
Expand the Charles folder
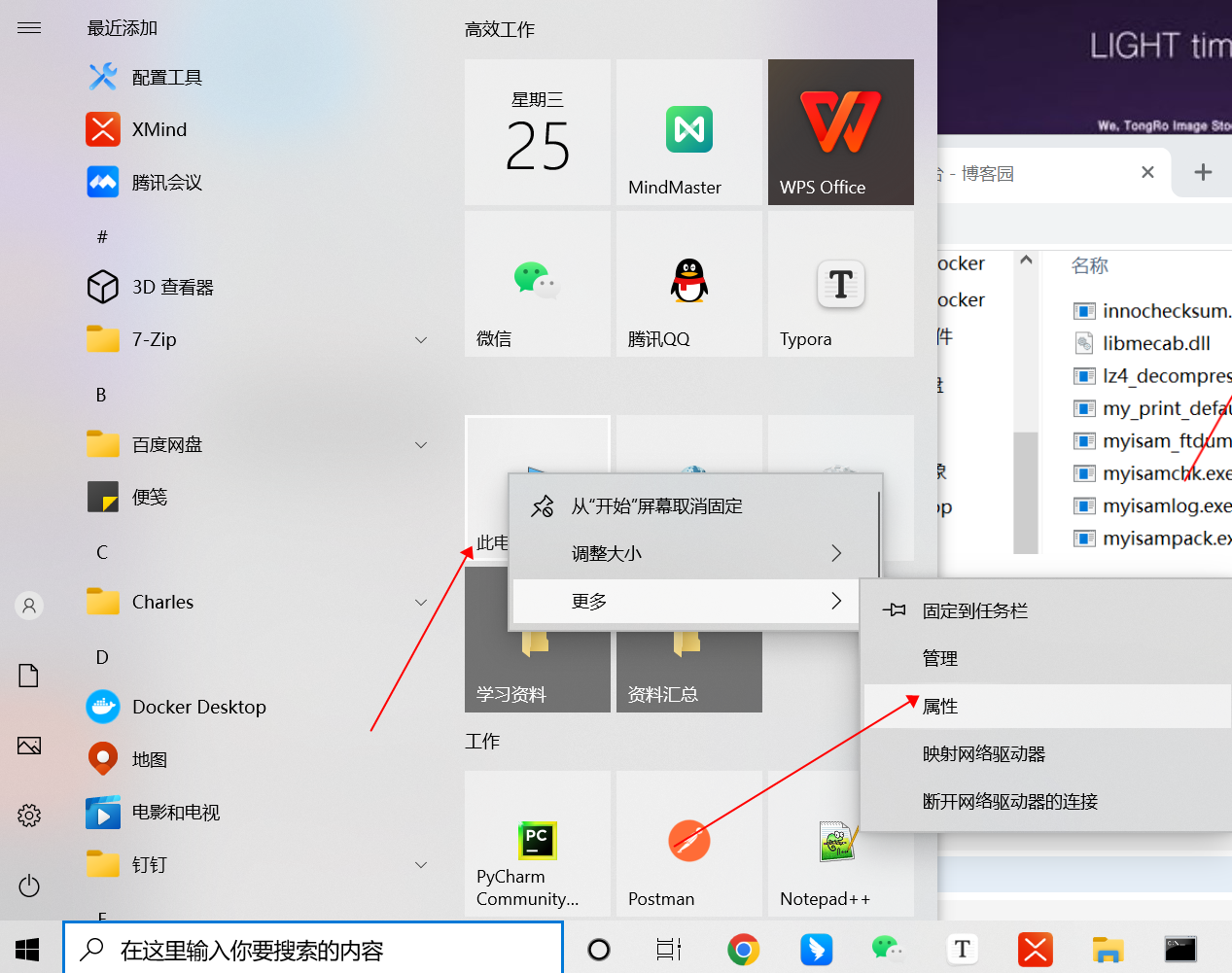click(x=421, y=602)
